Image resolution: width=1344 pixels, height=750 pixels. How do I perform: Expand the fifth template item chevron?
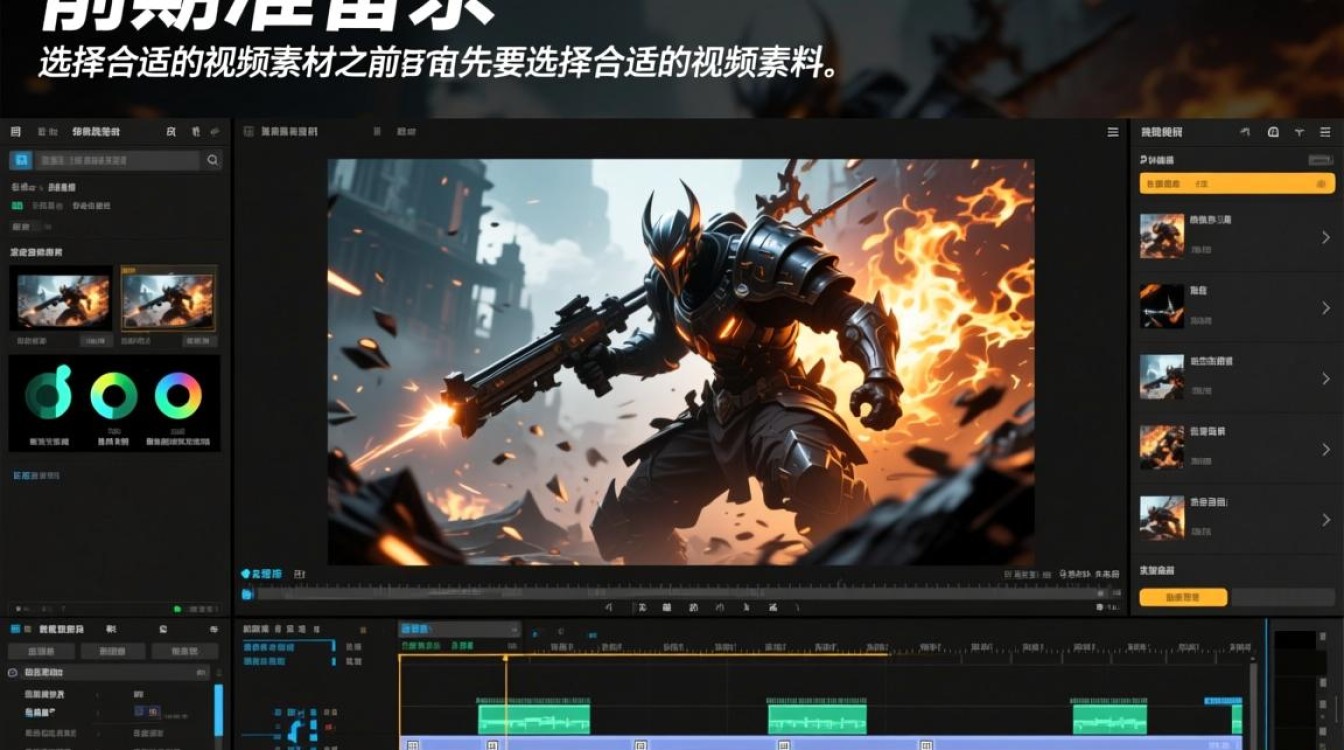click(x=1326, y=520)
